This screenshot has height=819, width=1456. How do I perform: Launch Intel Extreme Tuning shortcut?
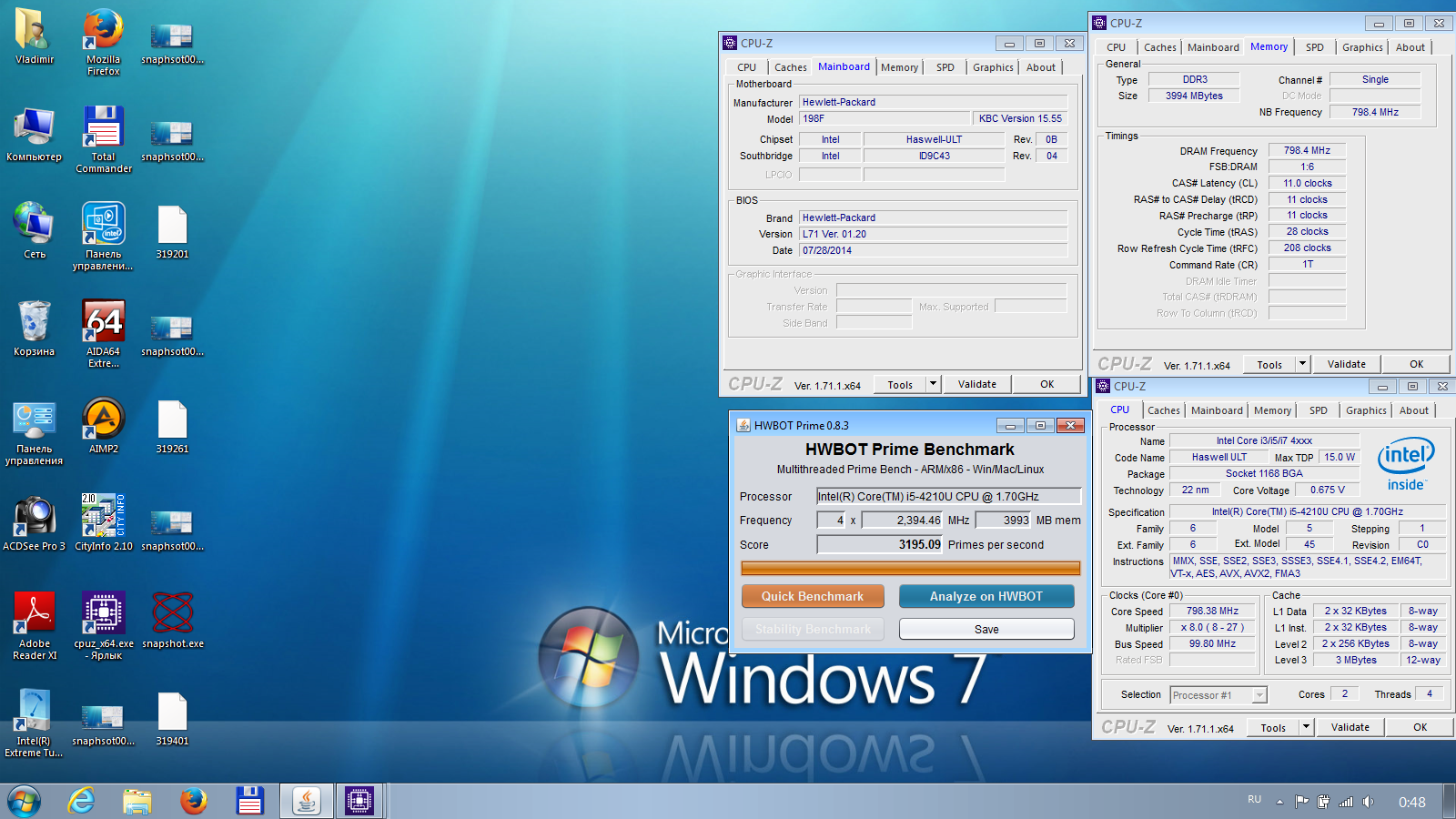point(34,723)
